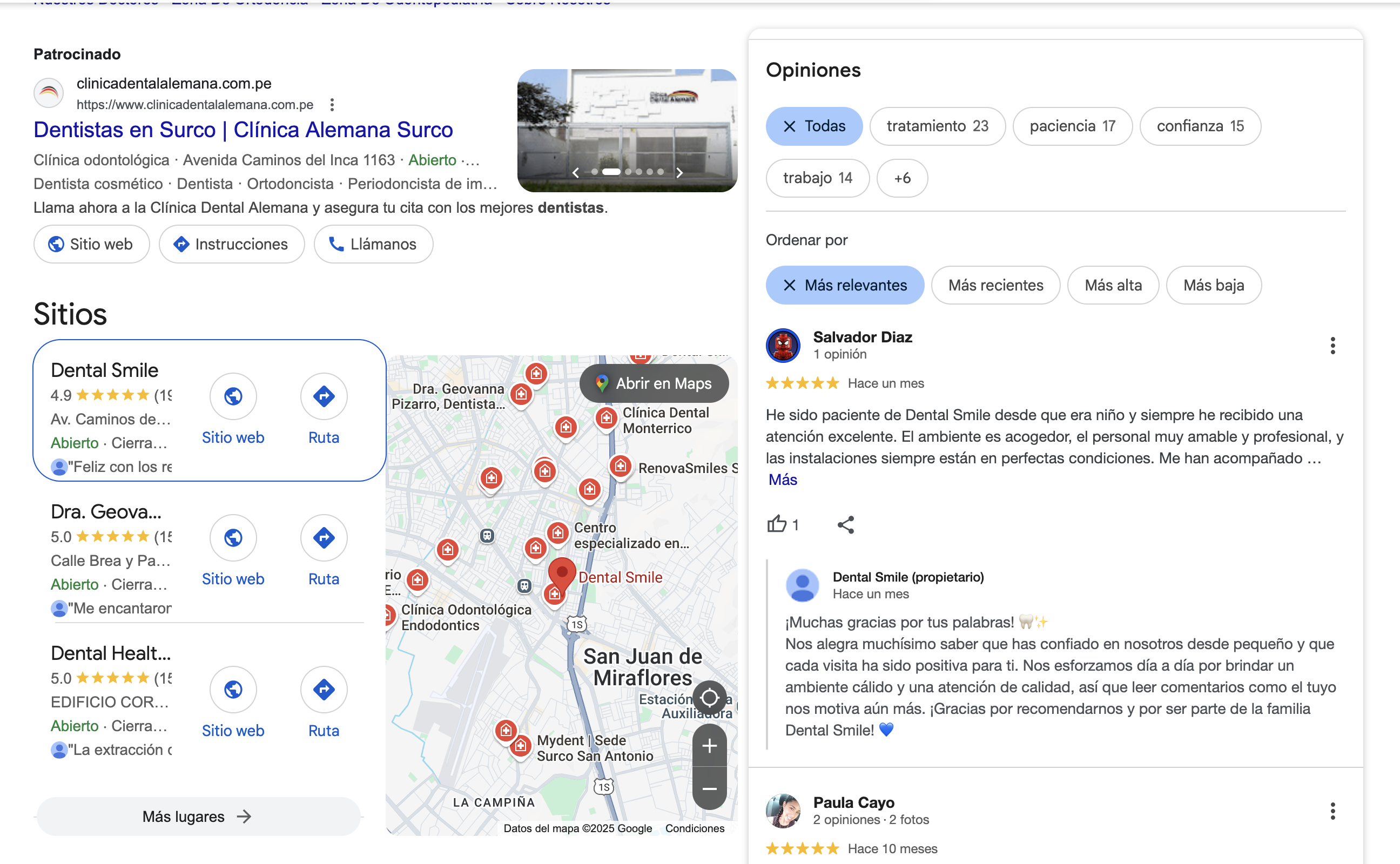Open map with Abrir en Maps
Image resolution: width=1400 pixels, height=864 pixels.
(x=654, y=383)
